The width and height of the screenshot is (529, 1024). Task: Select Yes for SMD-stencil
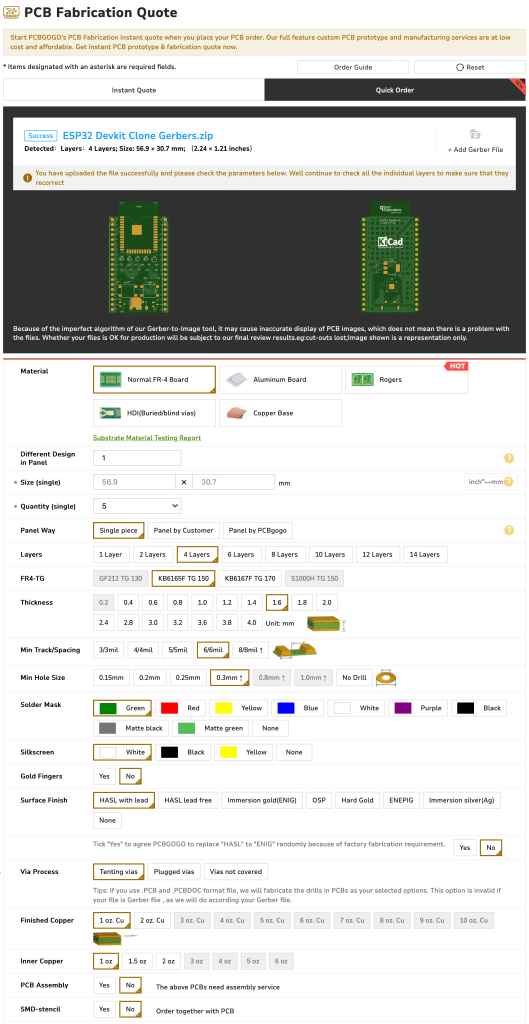(x=103, y=1010)
